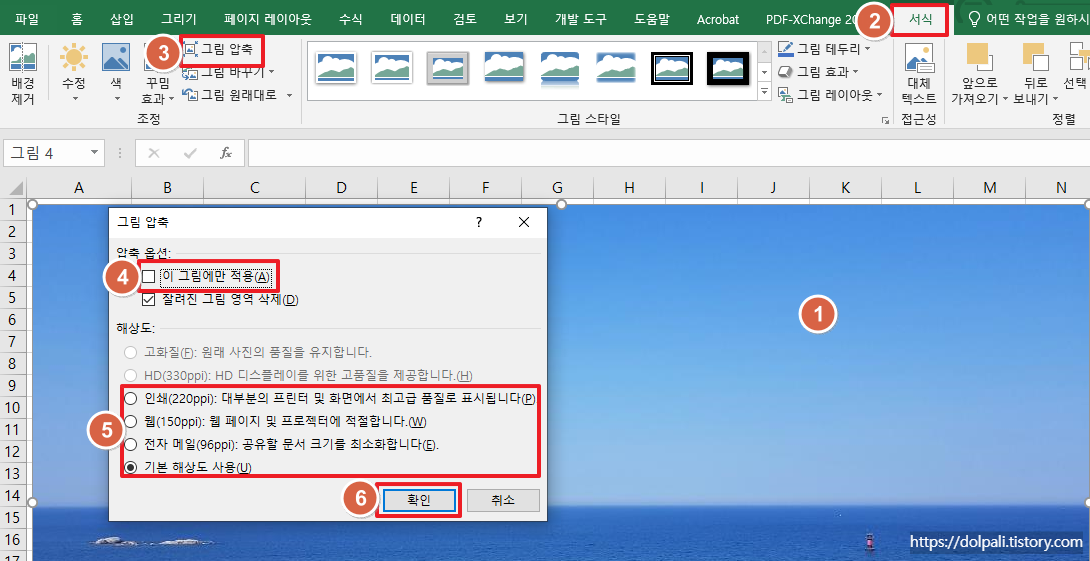
Task: Open Bring Forward dropdown arrow
Action: [1005, 99]
